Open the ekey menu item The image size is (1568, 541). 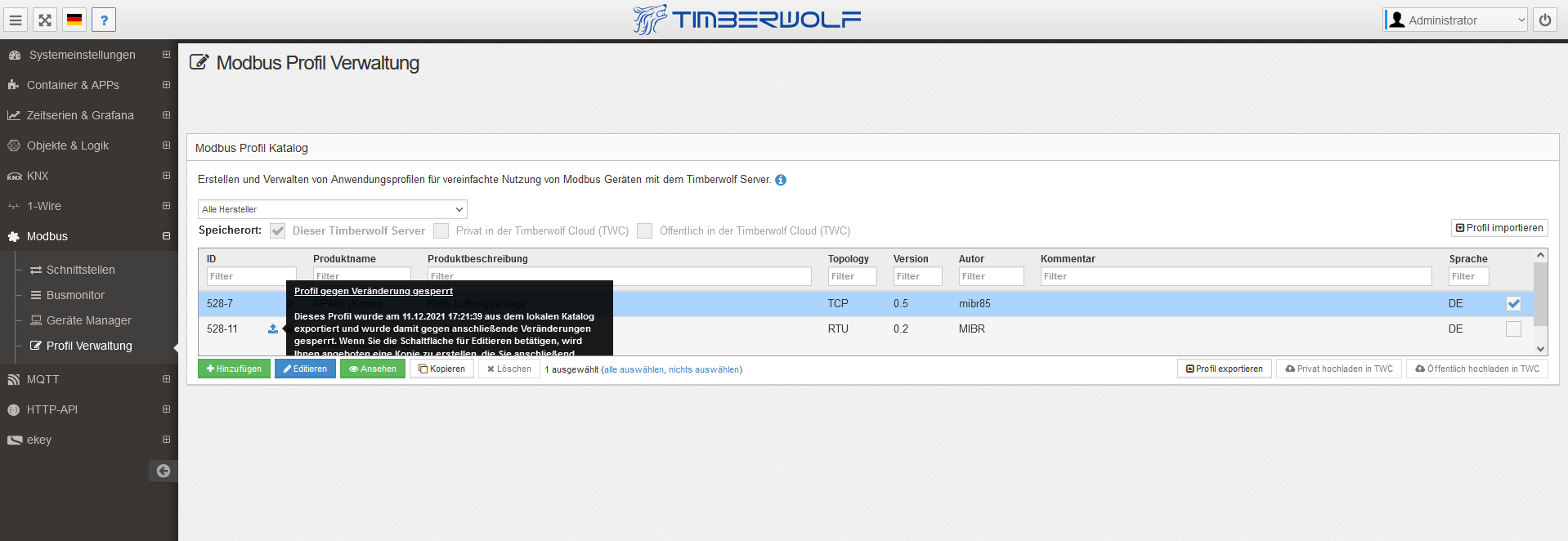(x=38, y=440)
